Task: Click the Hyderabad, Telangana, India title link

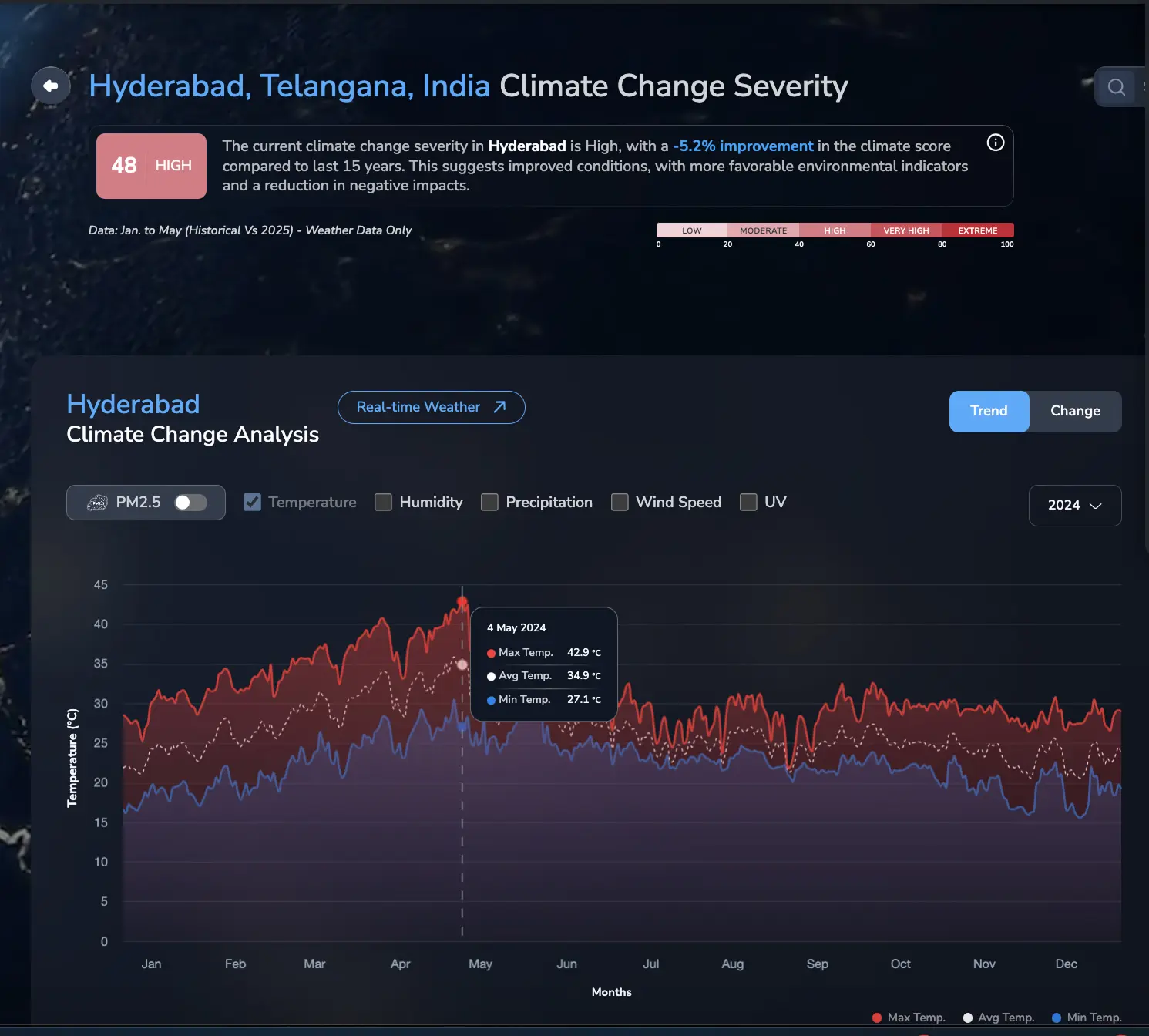Action: pos(290,86)
